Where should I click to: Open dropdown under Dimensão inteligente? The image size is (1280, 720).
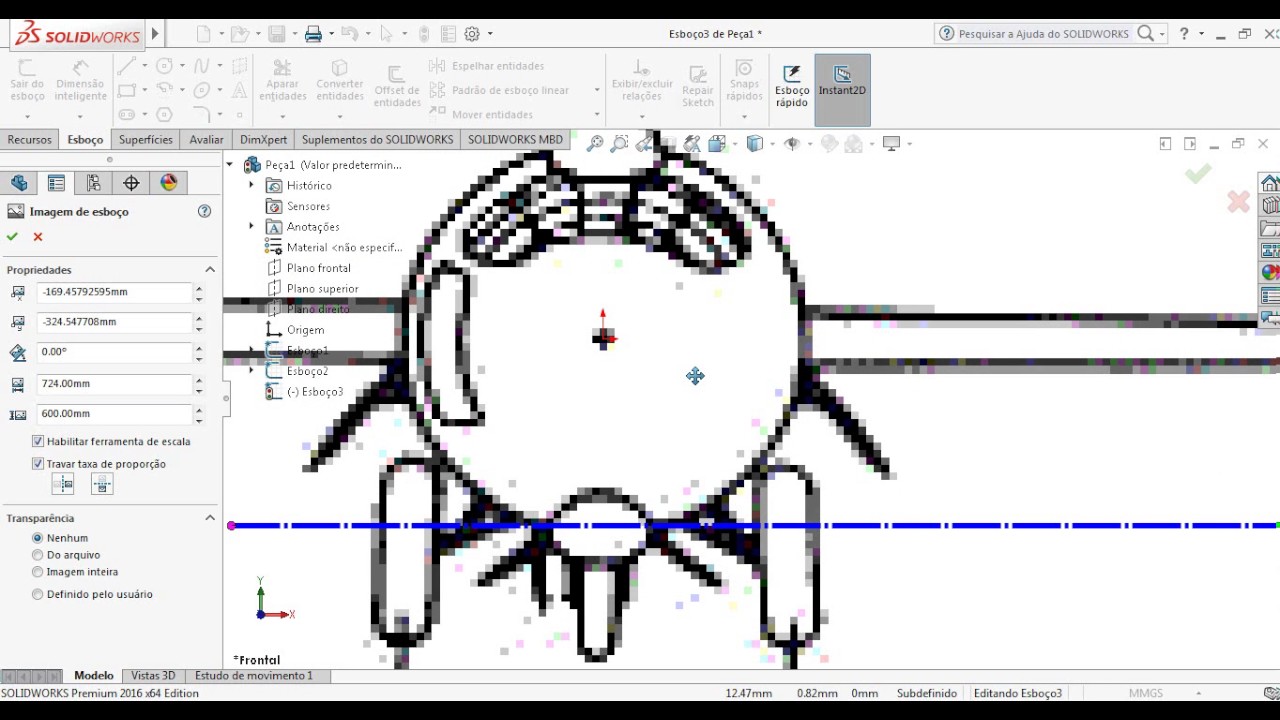pyautogui.click(x=80, y=115)
